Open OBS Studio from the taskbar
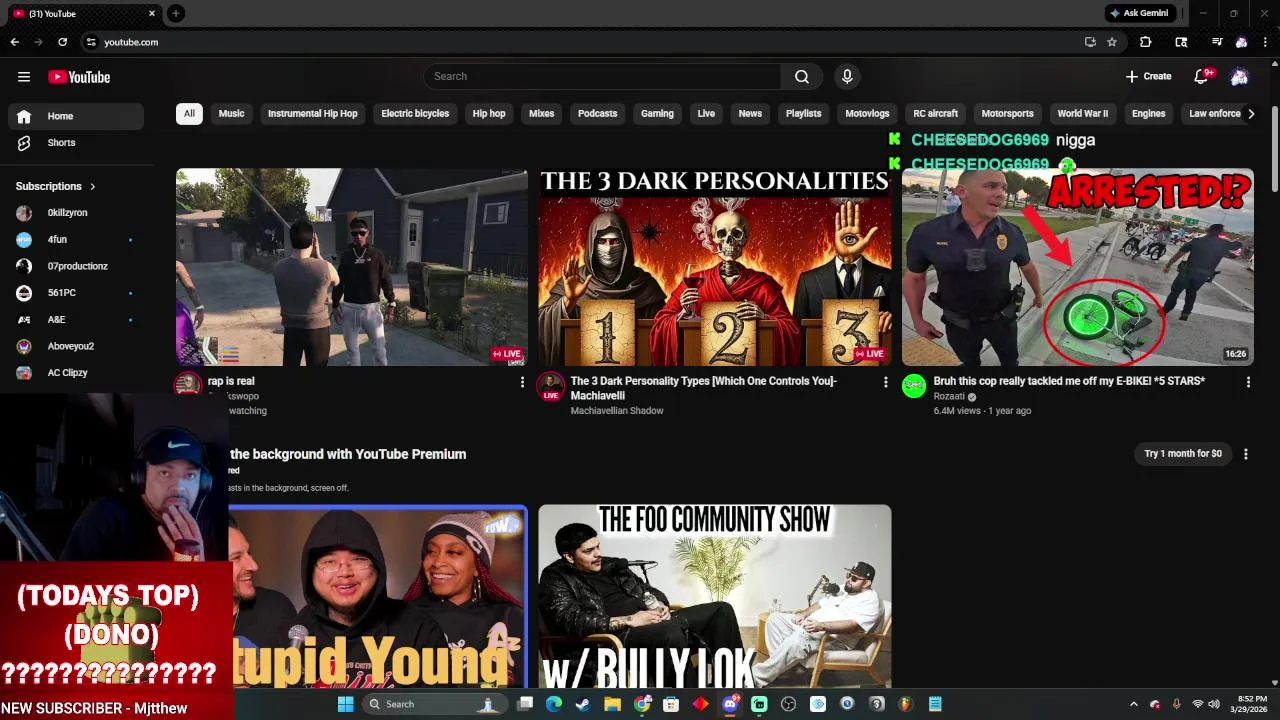 [x=788, y=704]
